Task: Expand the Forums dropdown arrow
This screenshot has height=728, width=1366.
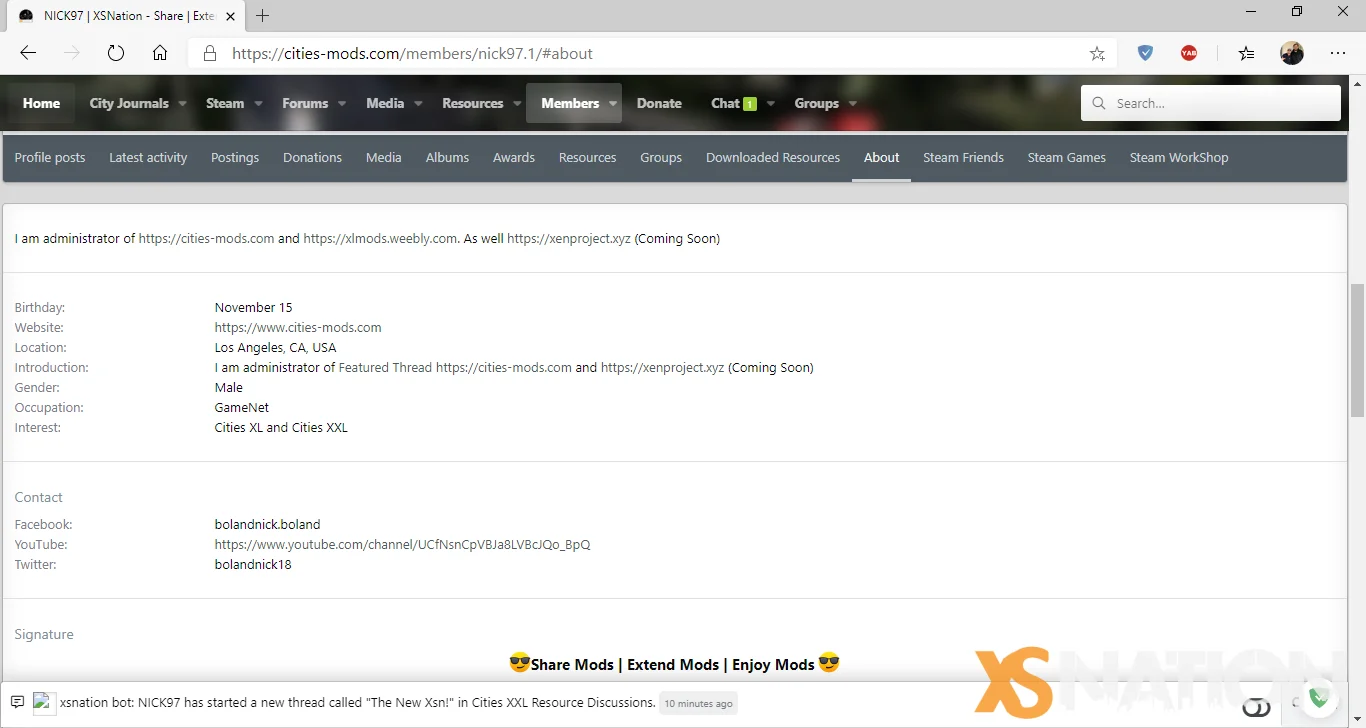Action: point(342,104)
